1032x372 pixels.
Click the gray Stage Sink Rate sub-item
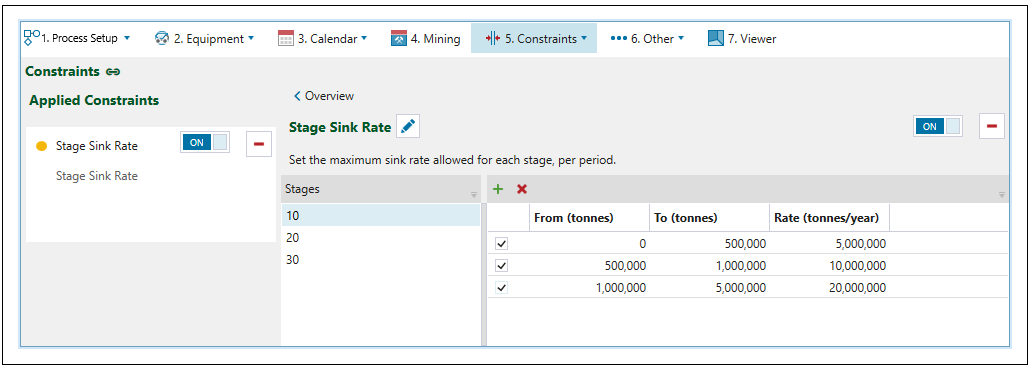[x=97, y=176]
